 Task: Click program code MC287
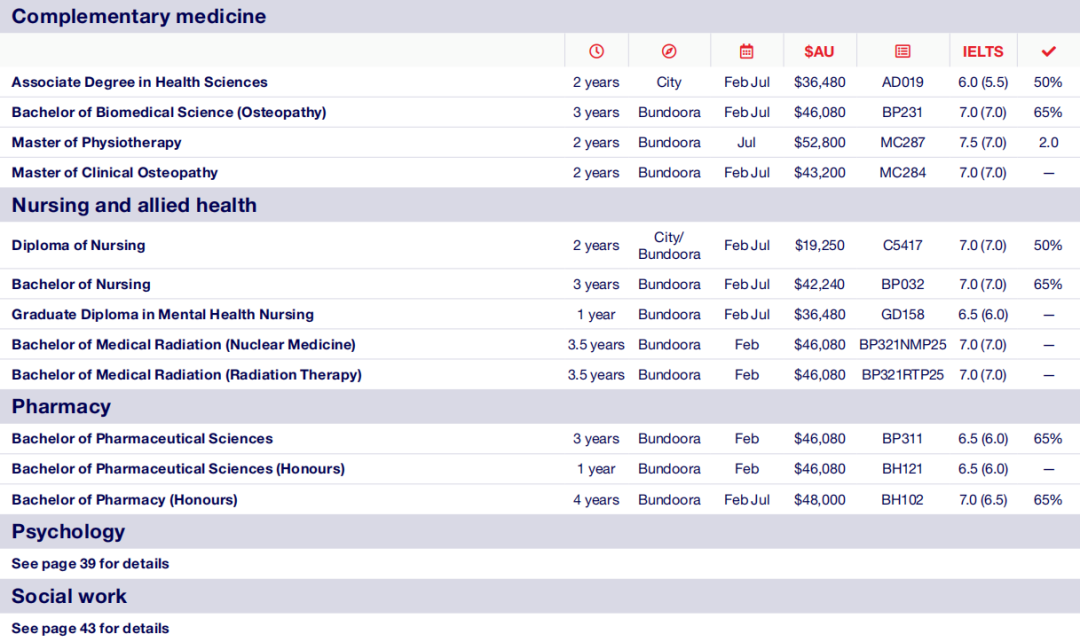pos(902,143)
